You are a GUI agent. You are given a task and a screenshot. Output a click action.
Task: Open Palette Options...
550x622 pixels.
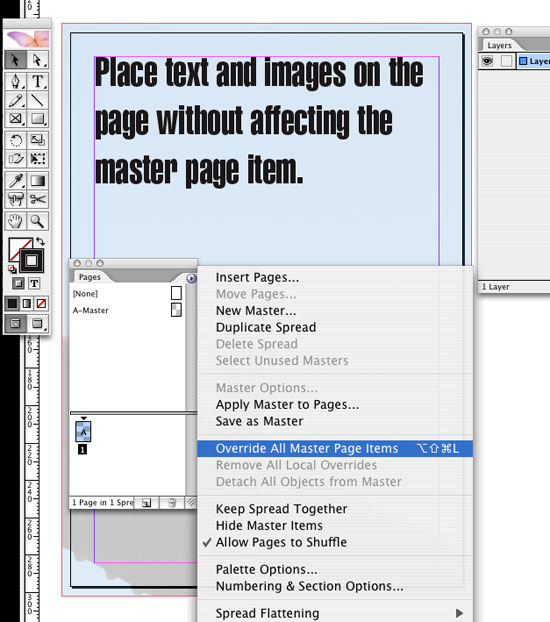335,570
